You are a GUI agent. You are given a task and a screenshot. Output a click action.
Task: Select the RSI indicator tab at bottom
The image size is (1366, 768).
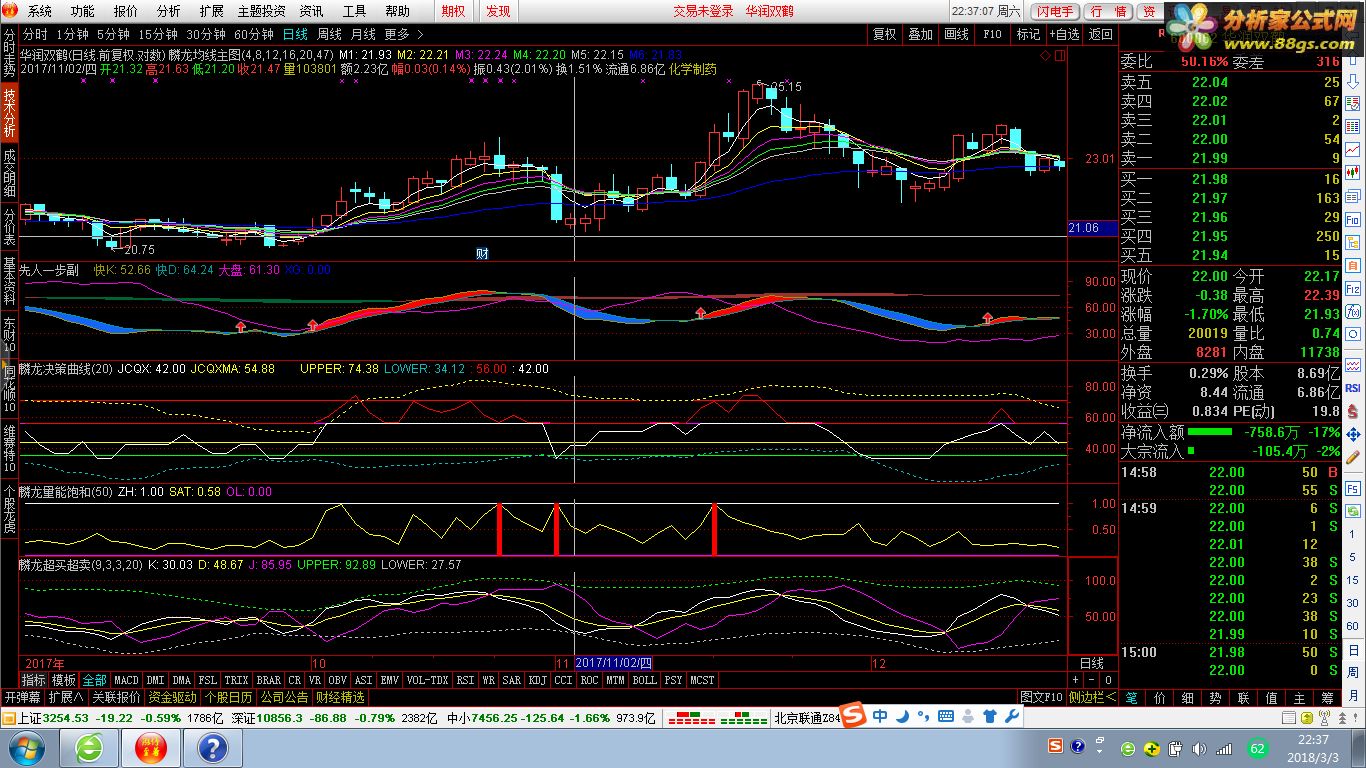[465, 680]
